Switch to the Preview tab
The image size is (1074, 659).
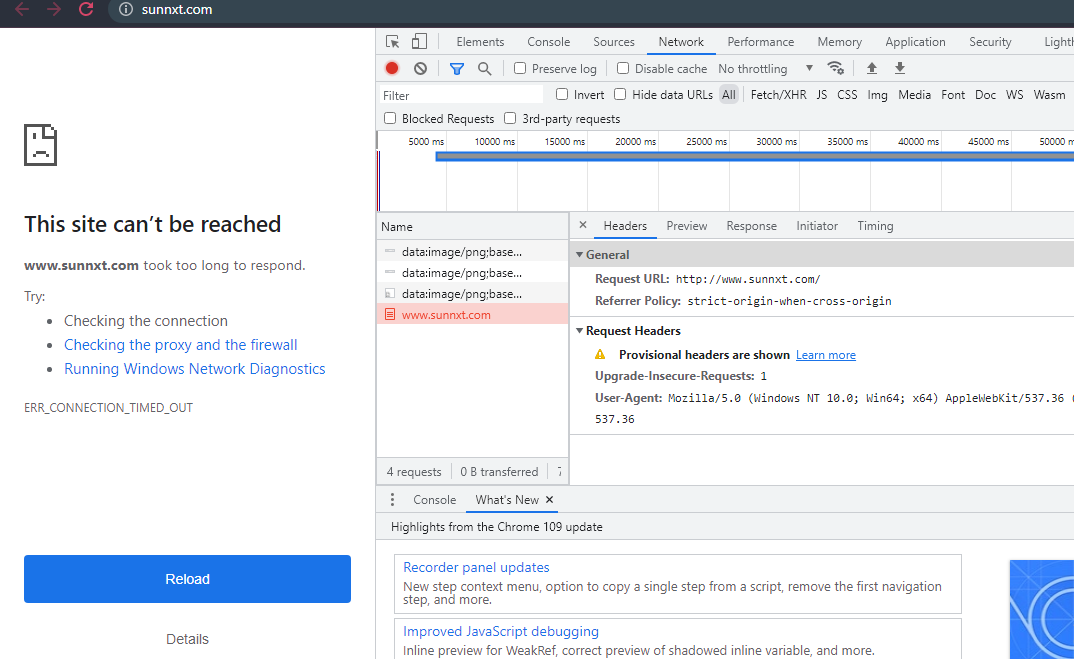(x=686, y=225)
